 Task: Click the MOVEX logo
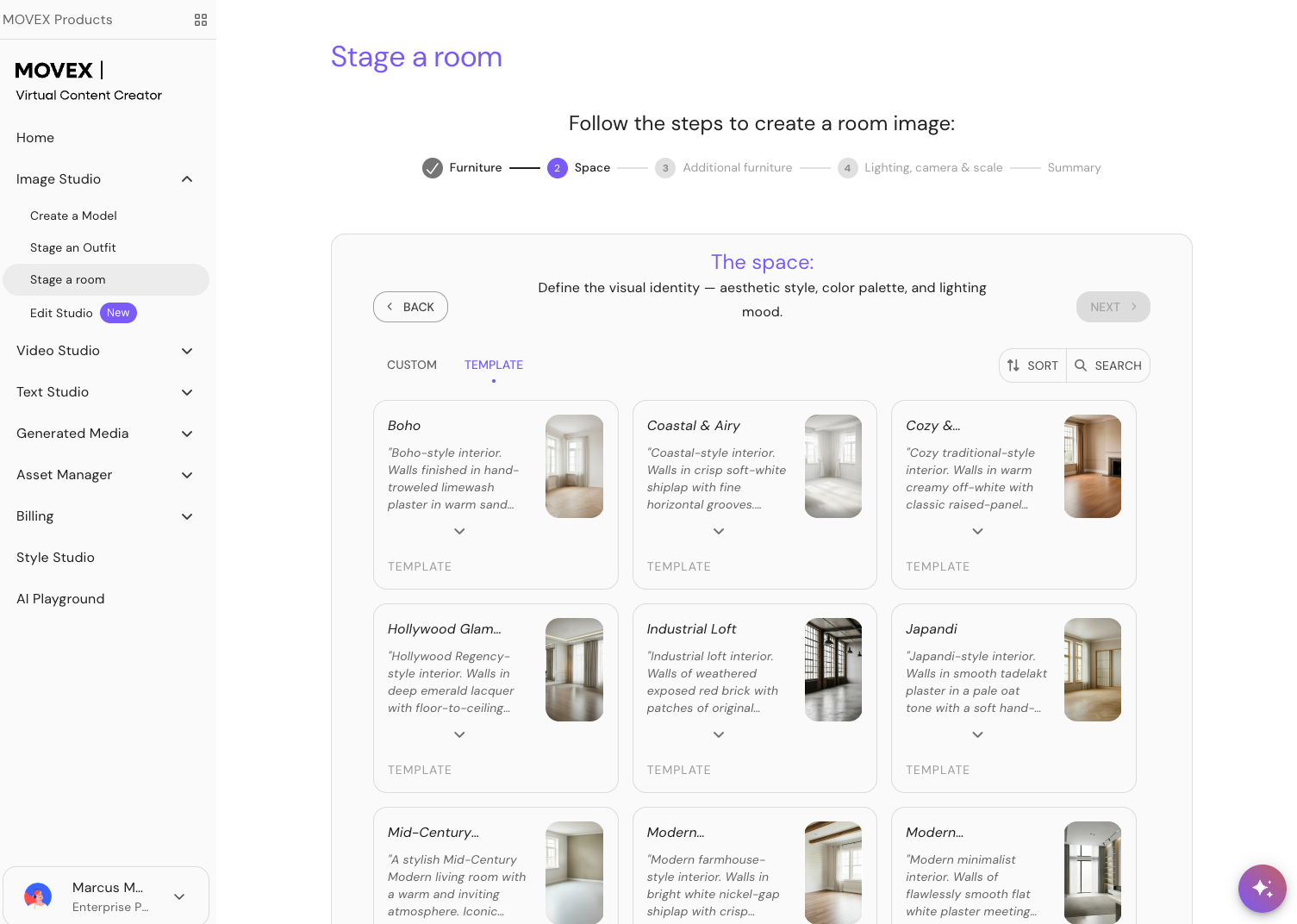coord(59,70)
